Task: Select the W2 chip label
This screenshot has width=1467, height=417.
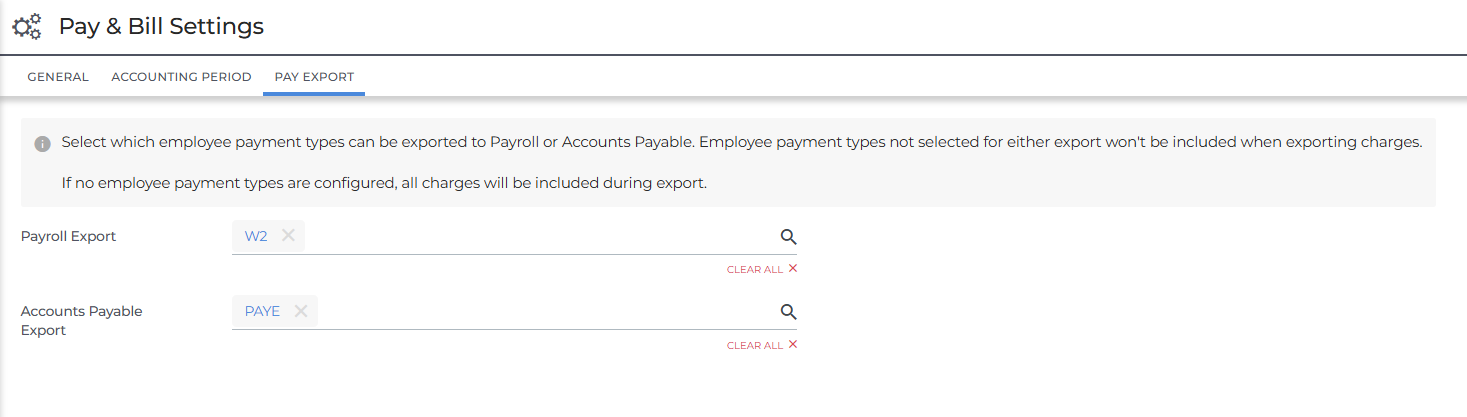Action: [256, 236]
